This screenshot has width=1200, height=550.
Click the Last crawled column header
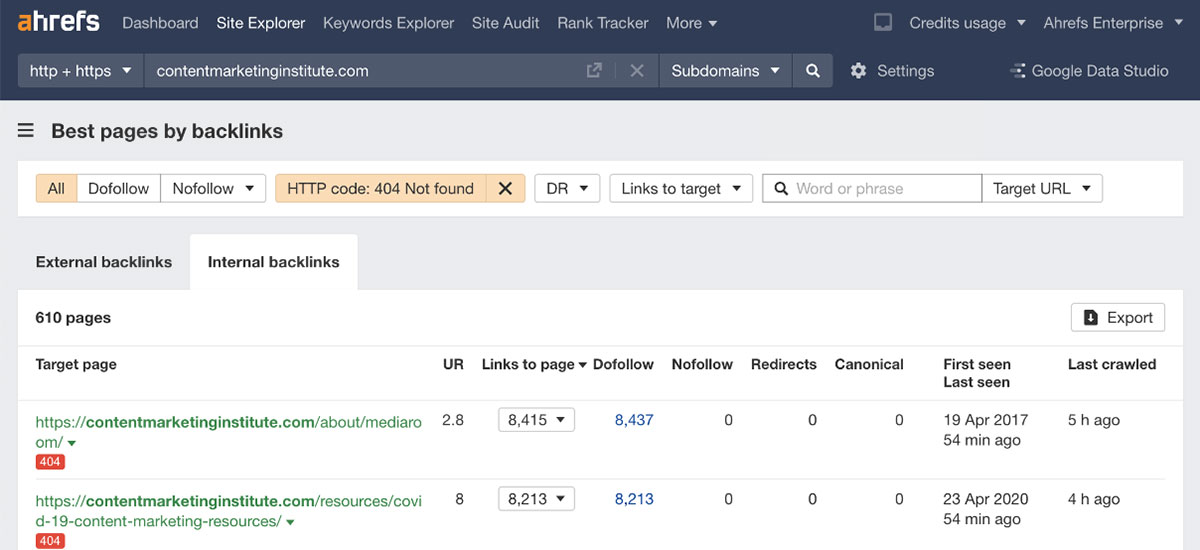tap(1112, 364)
